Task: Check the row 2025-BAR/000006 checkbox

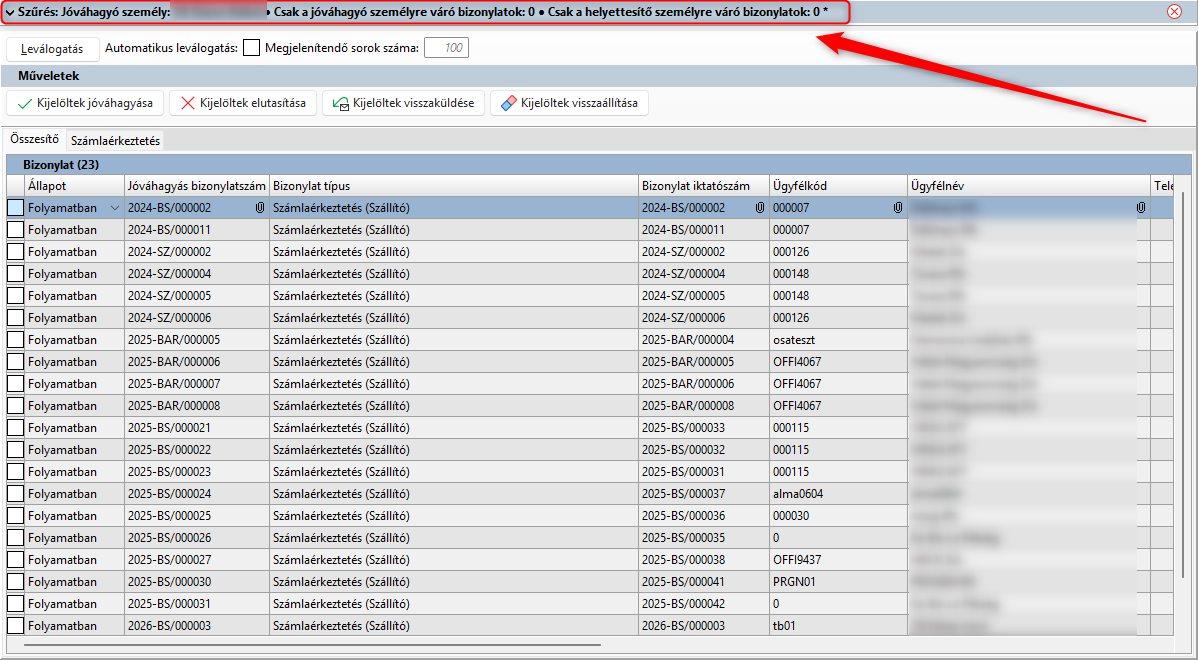Action: point(15,361)
